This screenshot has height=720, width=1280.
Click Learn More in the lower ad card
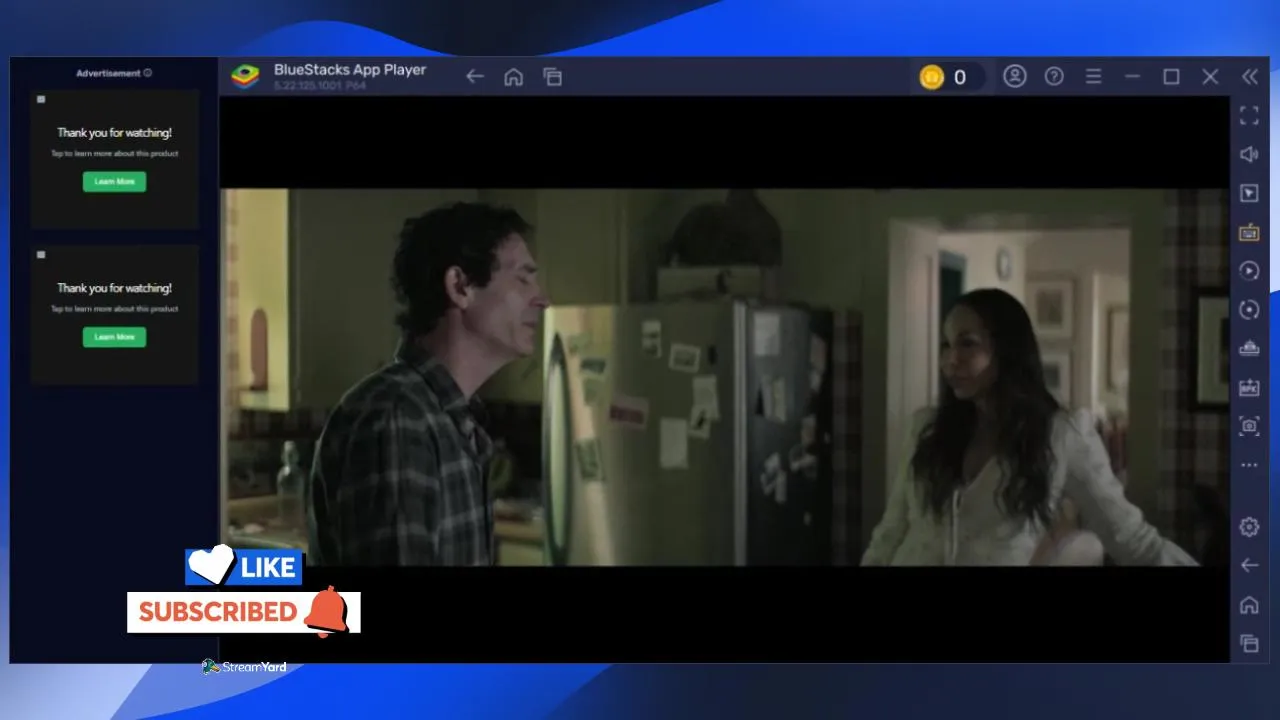tap(114, 337)
